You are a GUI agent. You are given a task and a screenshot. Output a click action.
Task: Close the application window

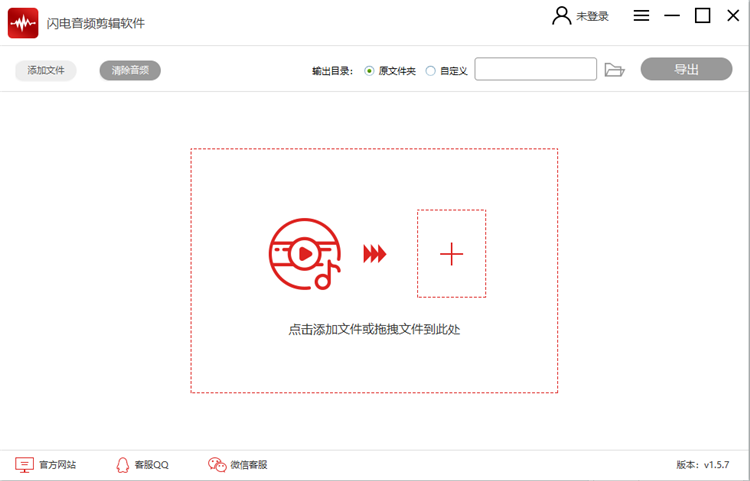pyautogui.click(x=733, y=16)
